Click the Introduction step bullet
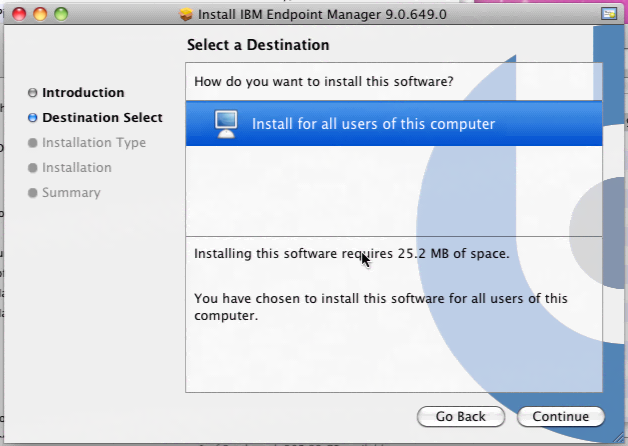The width and height of the screenshot is (628, 446). pos(32,93)
